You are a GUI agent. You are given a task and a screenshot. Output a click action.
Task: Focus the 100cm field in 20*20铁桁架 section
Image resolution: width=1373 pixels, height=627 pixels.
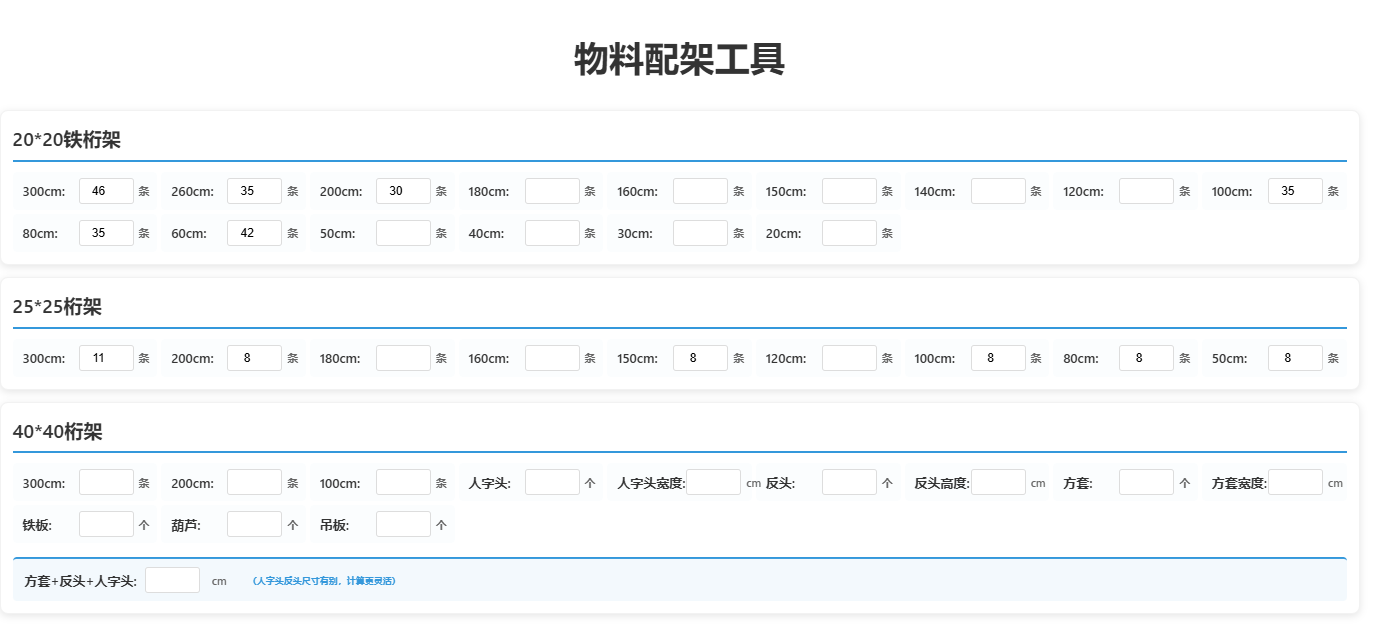pyautogui.click(x=1294, y=191)
